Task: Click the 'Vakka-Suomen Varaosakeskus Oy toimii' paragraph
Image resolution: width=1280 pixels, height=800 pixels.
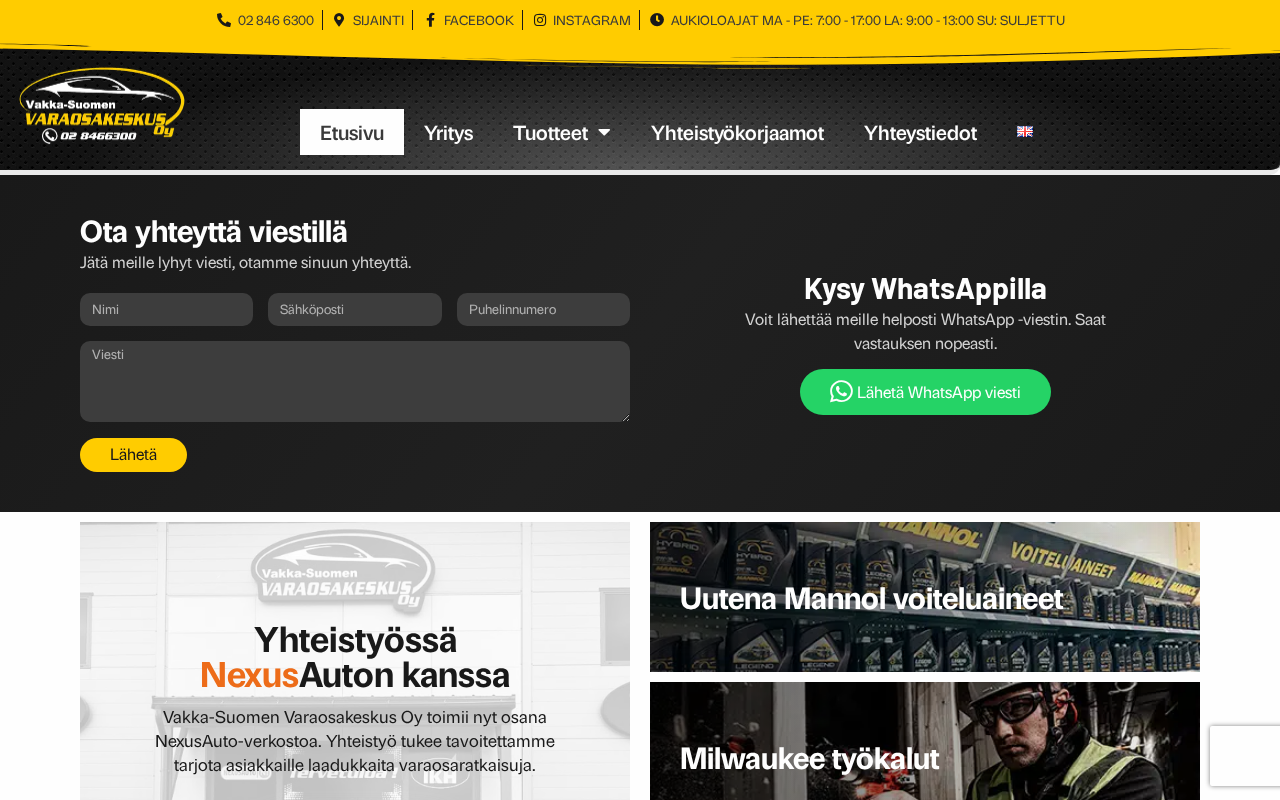Action: point(355,742)
